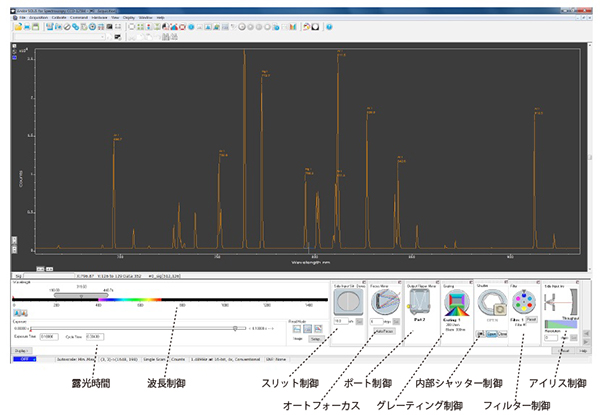Click the black monitor toolbar icon
Viewport: 600px width, 415px height.
click(x=109, y=27)
